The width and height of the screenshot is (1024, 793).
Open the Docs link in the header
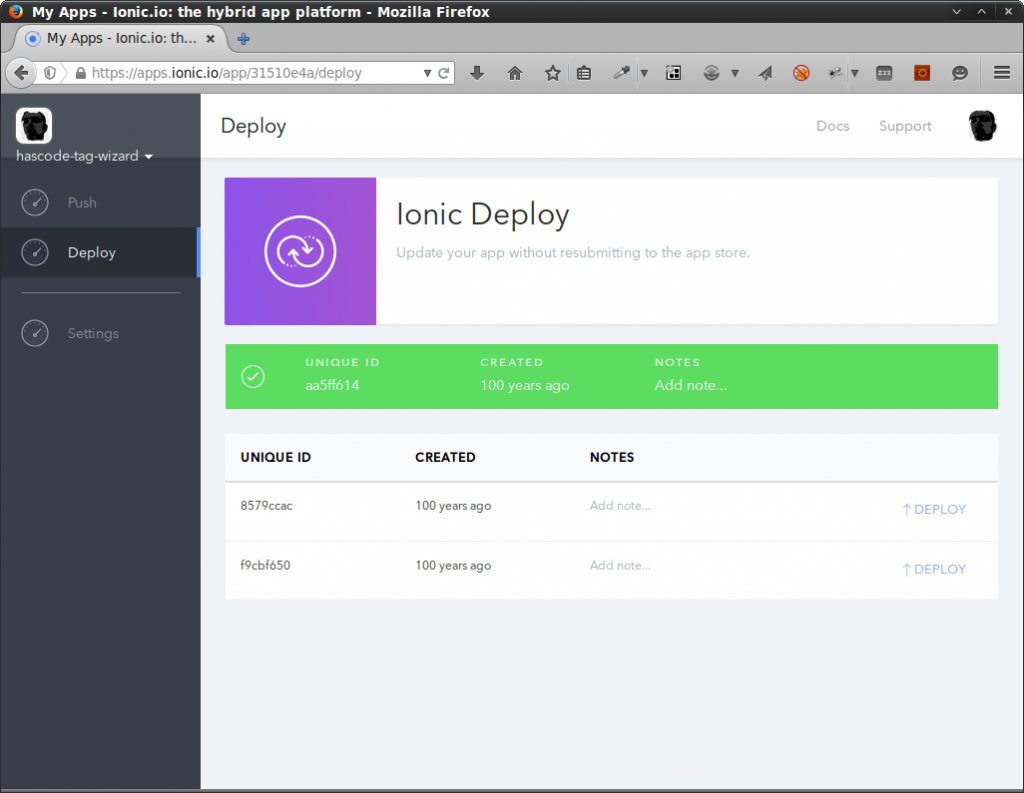[x=832, y=126]
